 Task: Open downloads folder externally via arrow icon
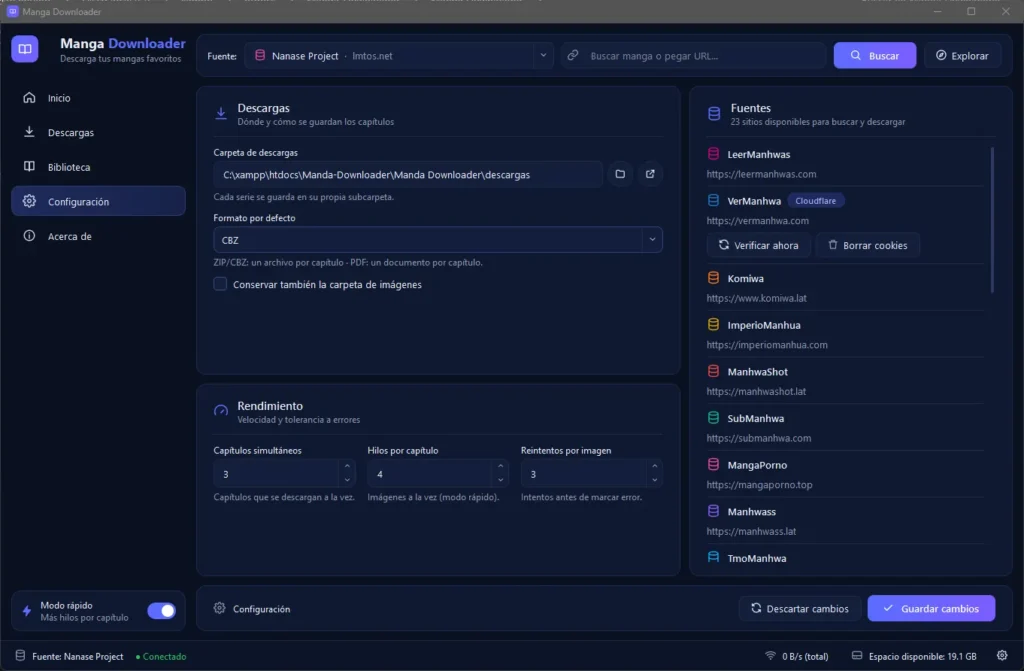[x=650, y=174]
